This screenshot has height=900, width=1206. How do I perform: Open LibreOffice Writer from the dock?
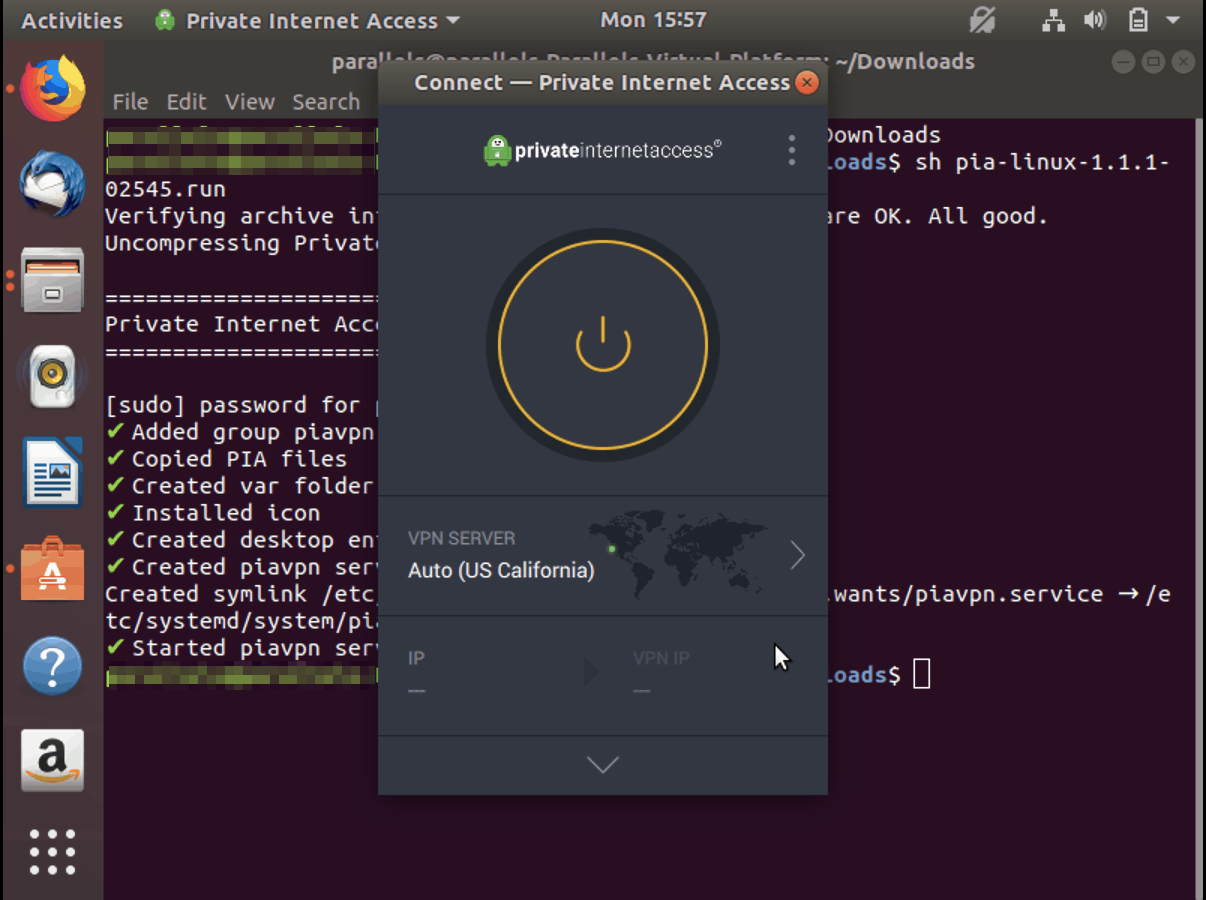click(51, 472)
